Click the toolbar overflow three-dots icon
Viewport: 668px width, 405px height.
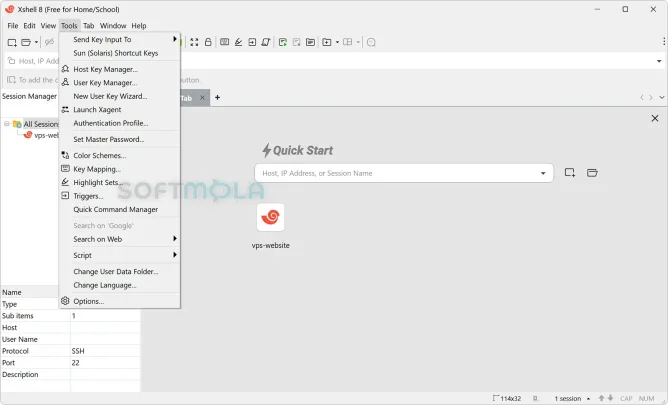[664, 41]
